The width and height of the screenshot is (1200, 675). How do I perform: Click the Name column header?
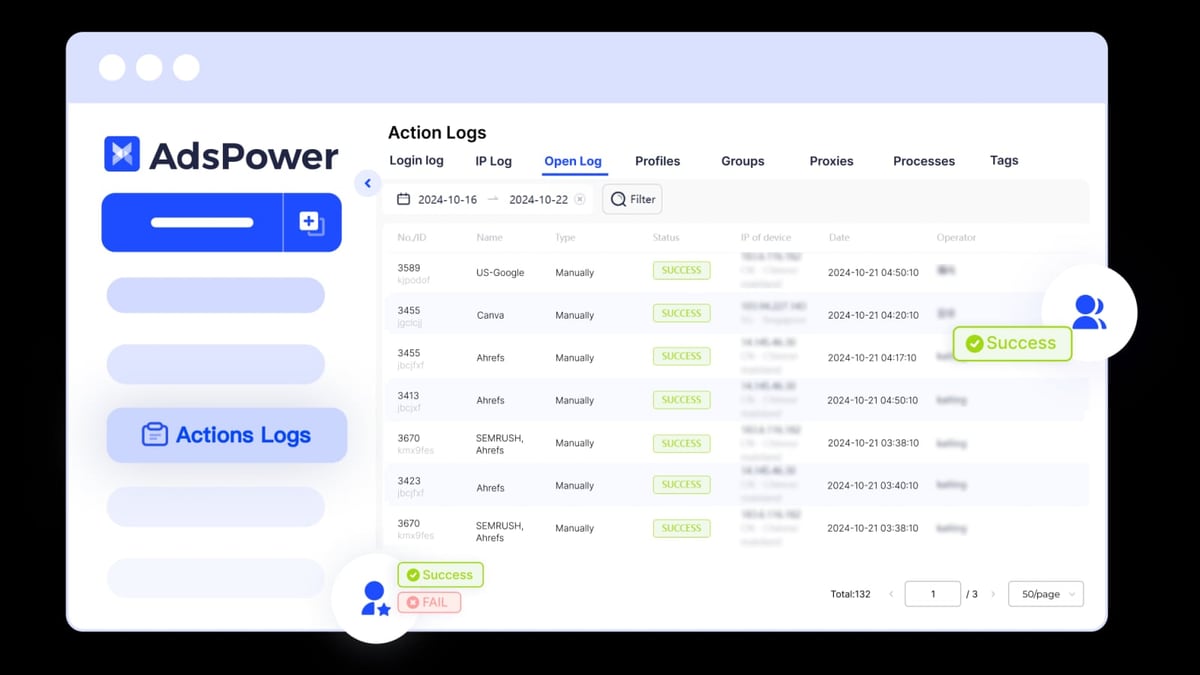point(489,238)
